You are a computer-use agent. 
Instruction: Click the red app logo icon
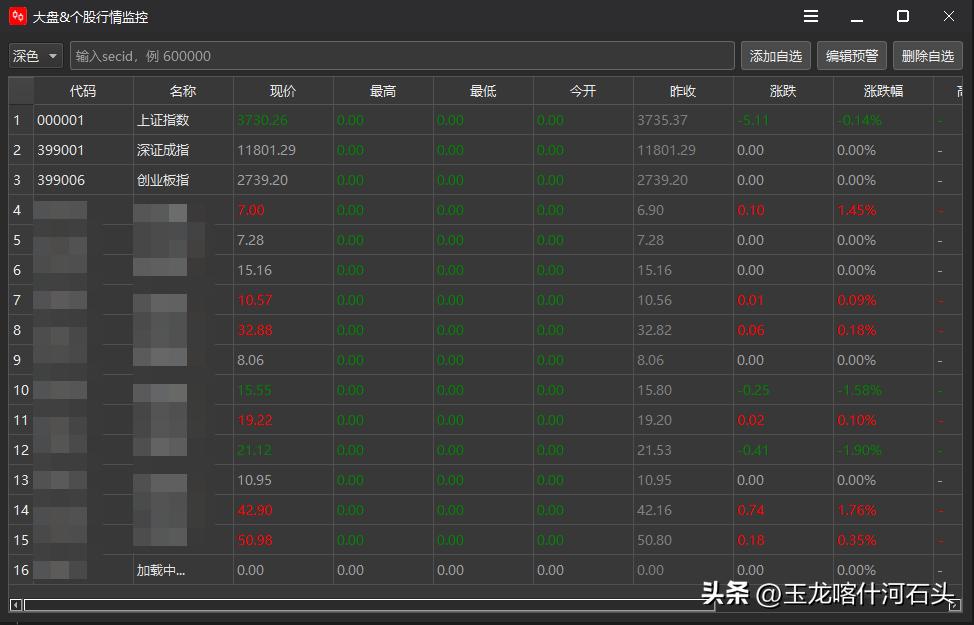pyautogui.click(x=17, y=16)
